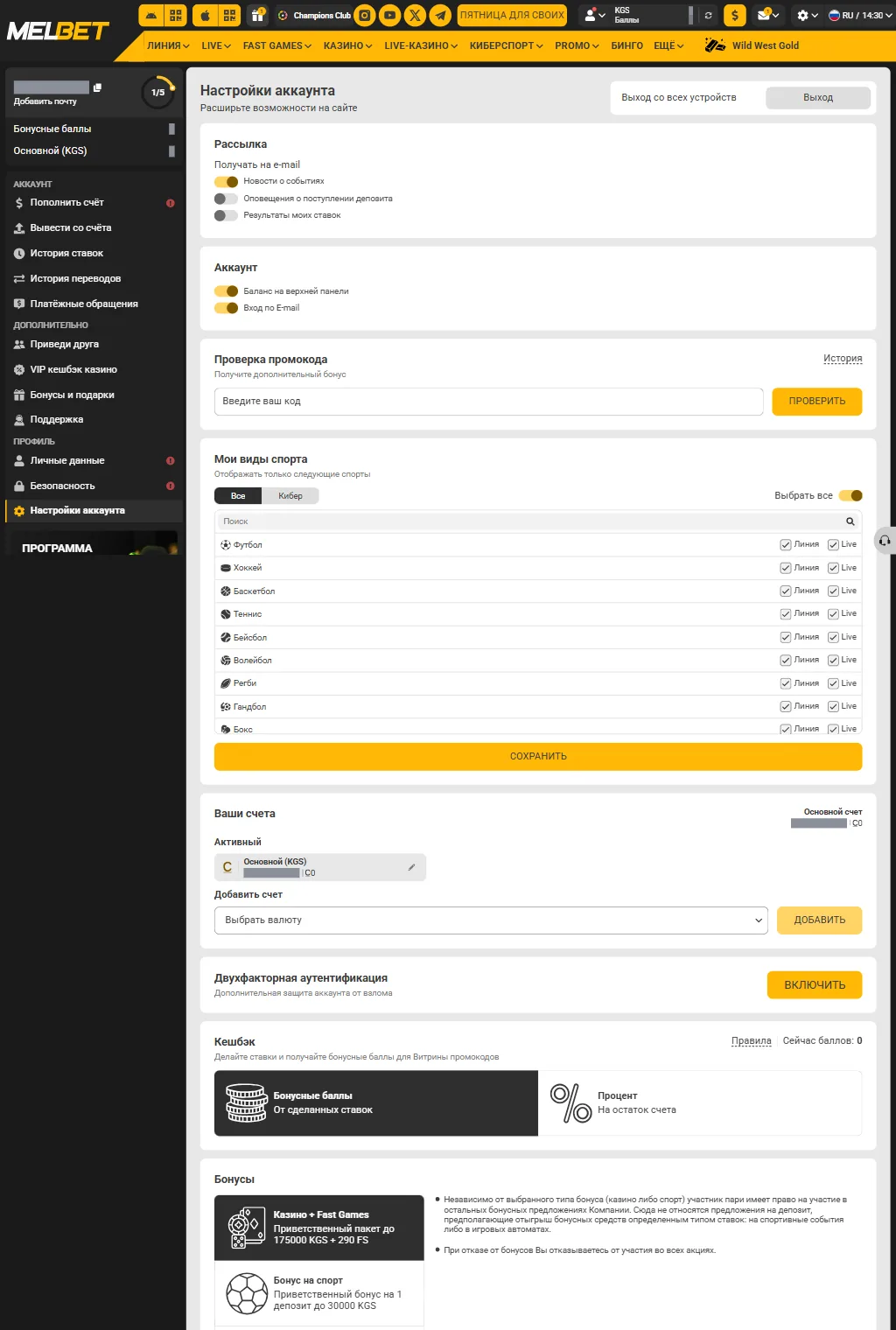Click the promo code input field
The image size is (896, 1330).
(489, 401)
